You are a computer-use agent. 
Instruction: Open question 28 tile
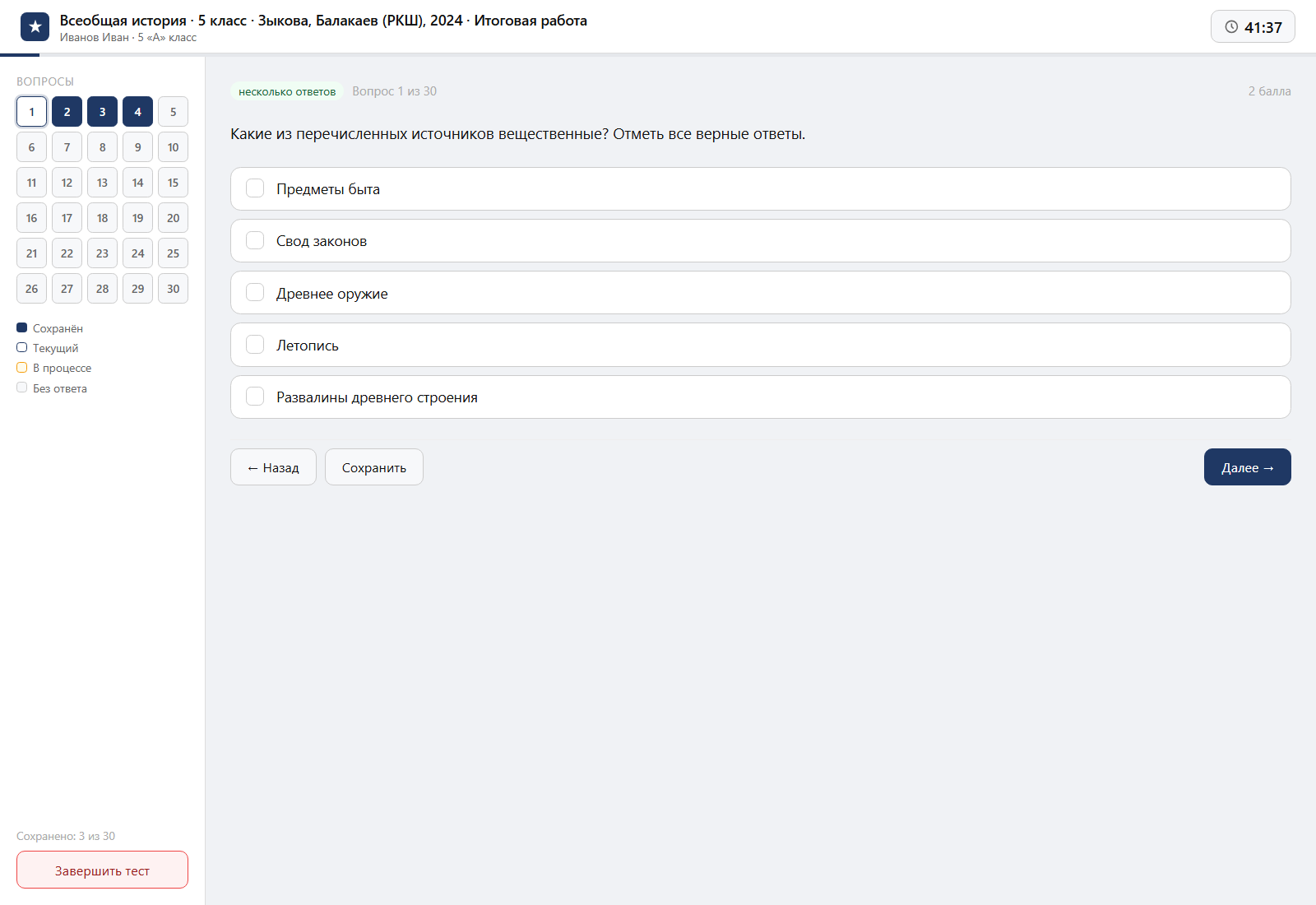pyautogui.click(x=102, y=289)
